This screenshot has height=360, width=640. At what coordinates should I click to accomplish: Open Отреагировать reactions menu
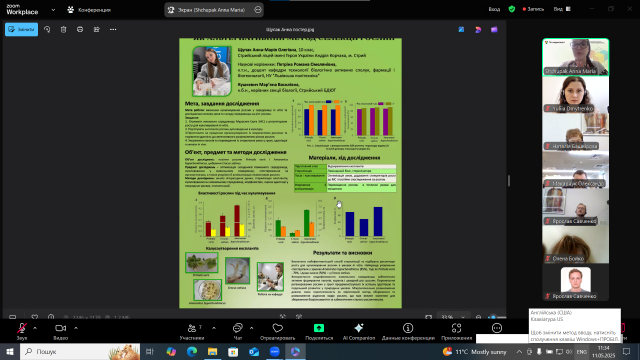pyautogui.click(x=278, y=331)
